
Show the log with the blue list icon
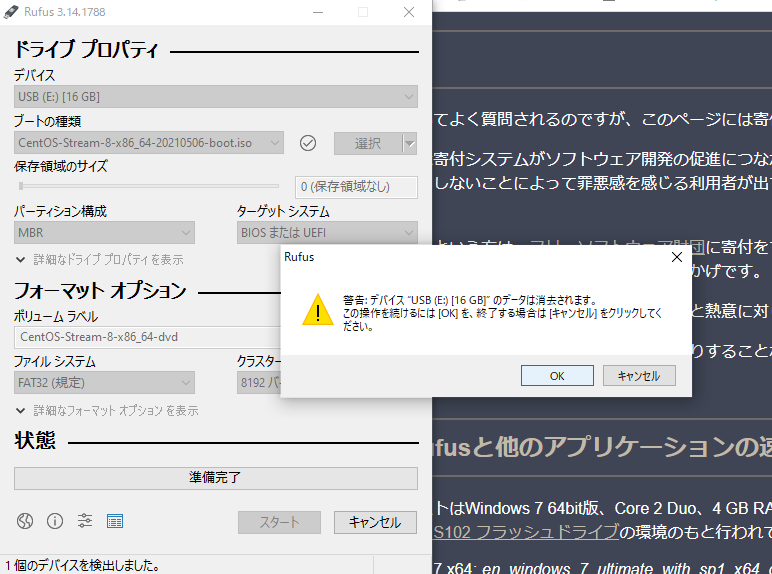point(115,521)
